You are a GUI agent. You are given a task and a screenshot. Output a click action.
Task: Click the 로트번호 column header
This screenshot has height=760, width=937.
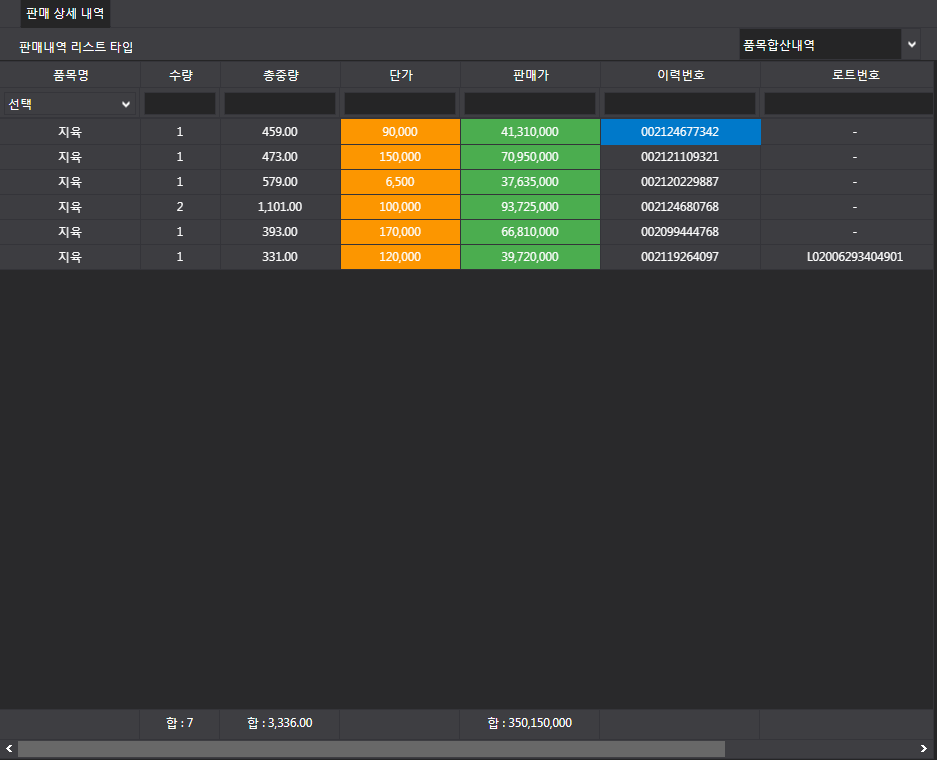tap(855, 75)
